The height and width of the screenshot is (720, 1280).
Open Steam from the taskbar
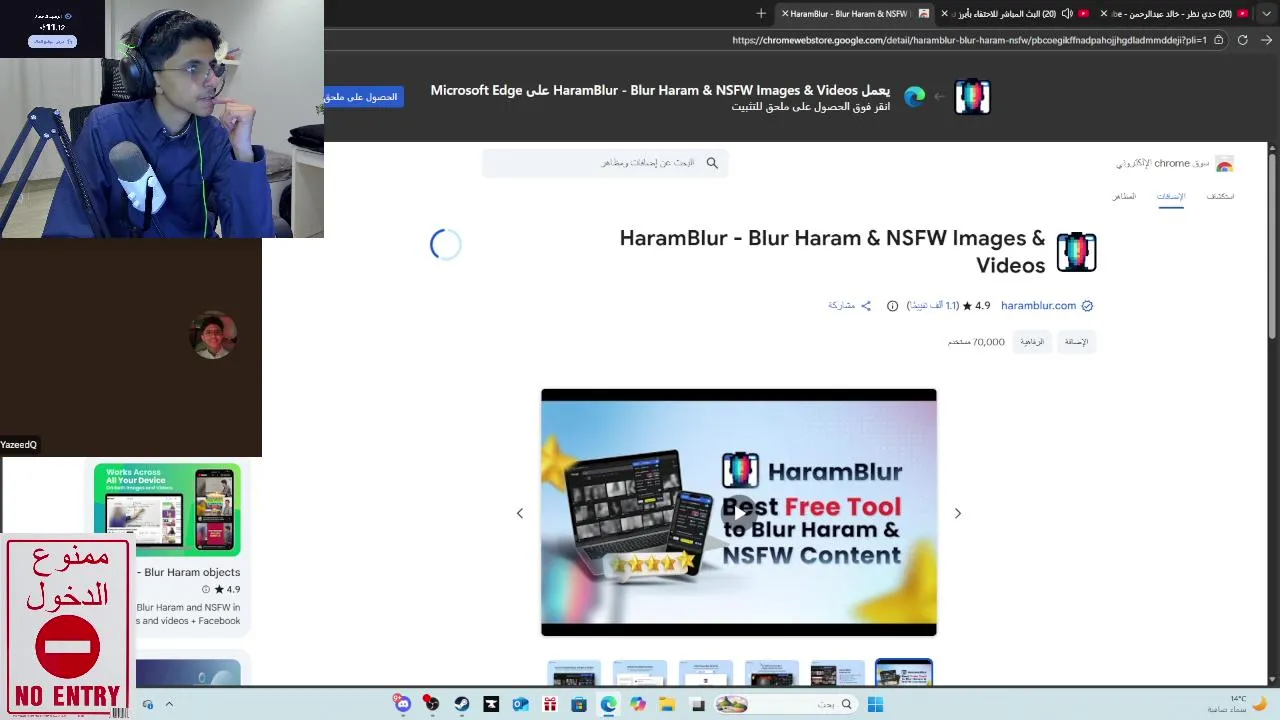(x=461, y=704)
